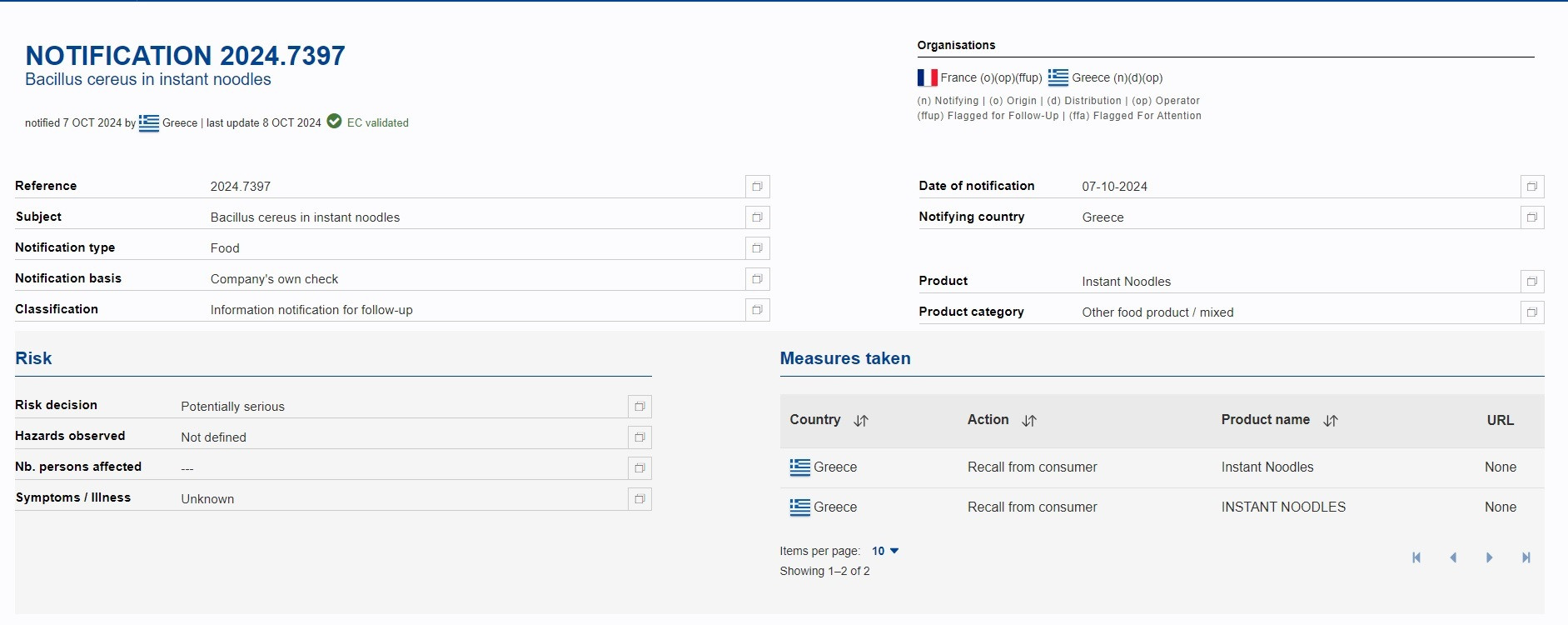Click copy icon beside Symptoms / Illness

(640, 499)
